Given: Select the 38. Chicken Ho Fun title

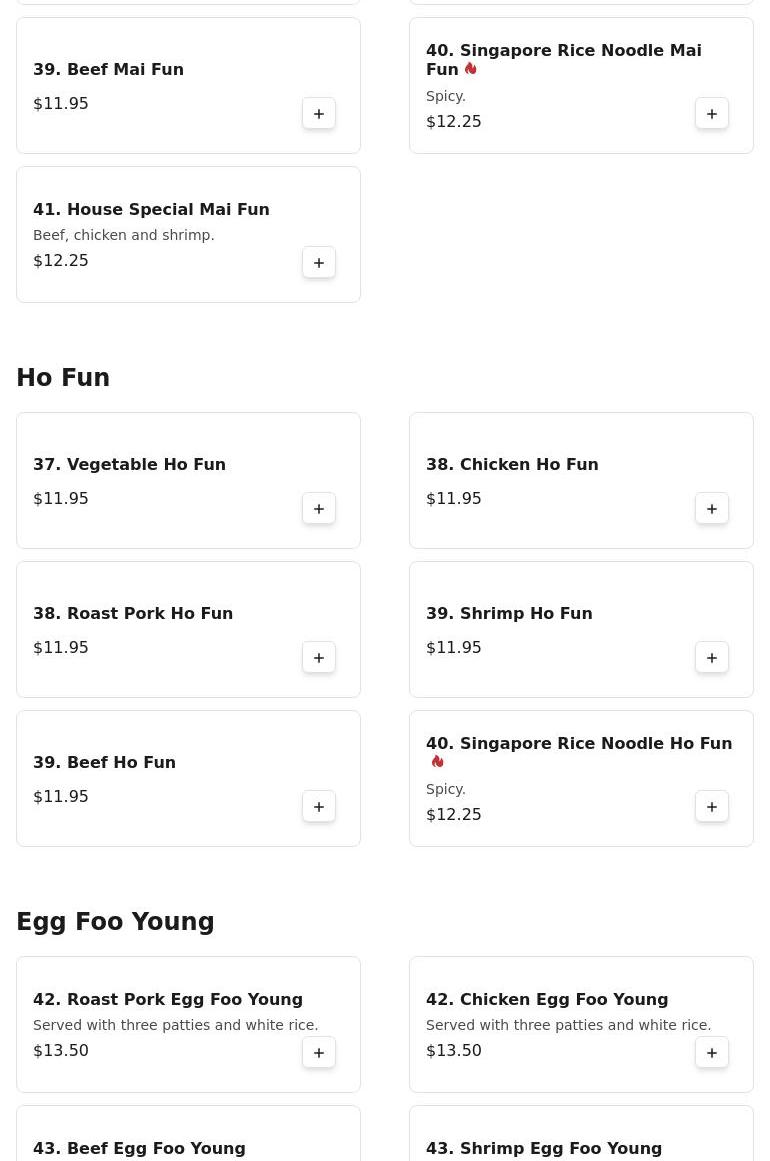Looking at the screenshot, I should point(512,464).
